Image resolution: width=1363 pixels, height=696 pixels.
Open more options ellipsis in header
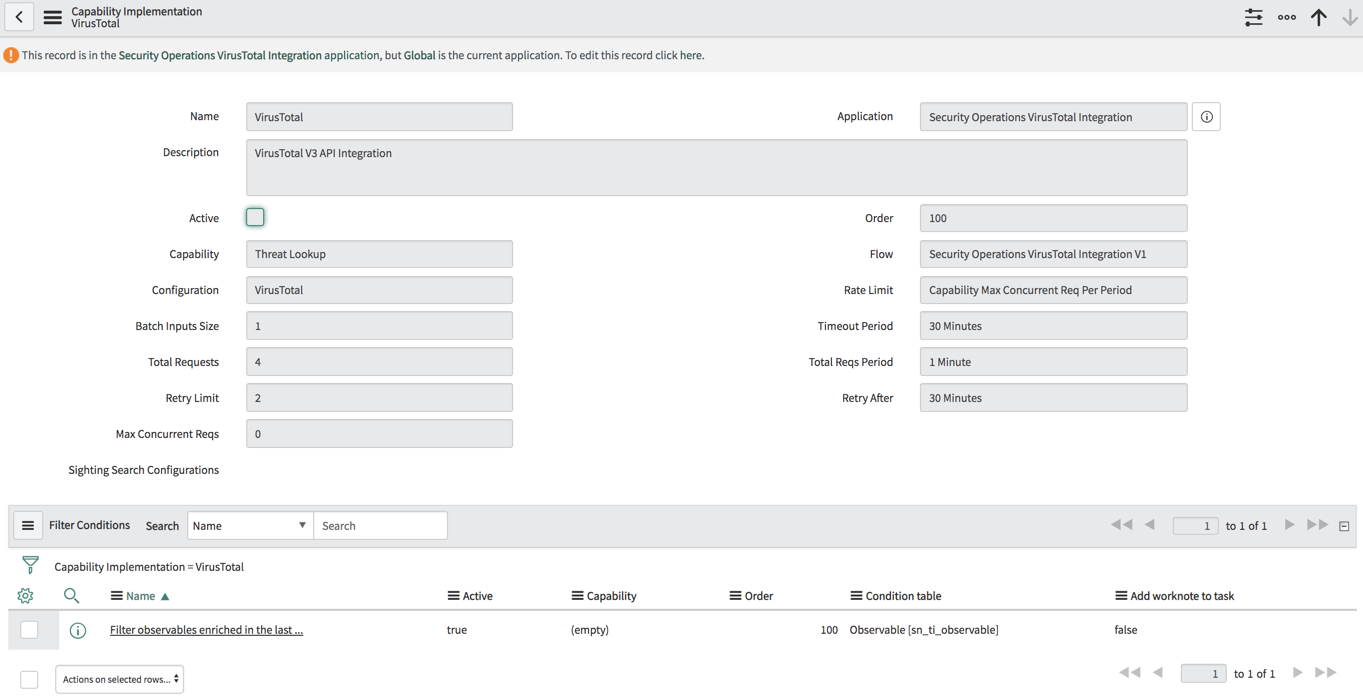pyautogui.click(x=1287, y=17)
